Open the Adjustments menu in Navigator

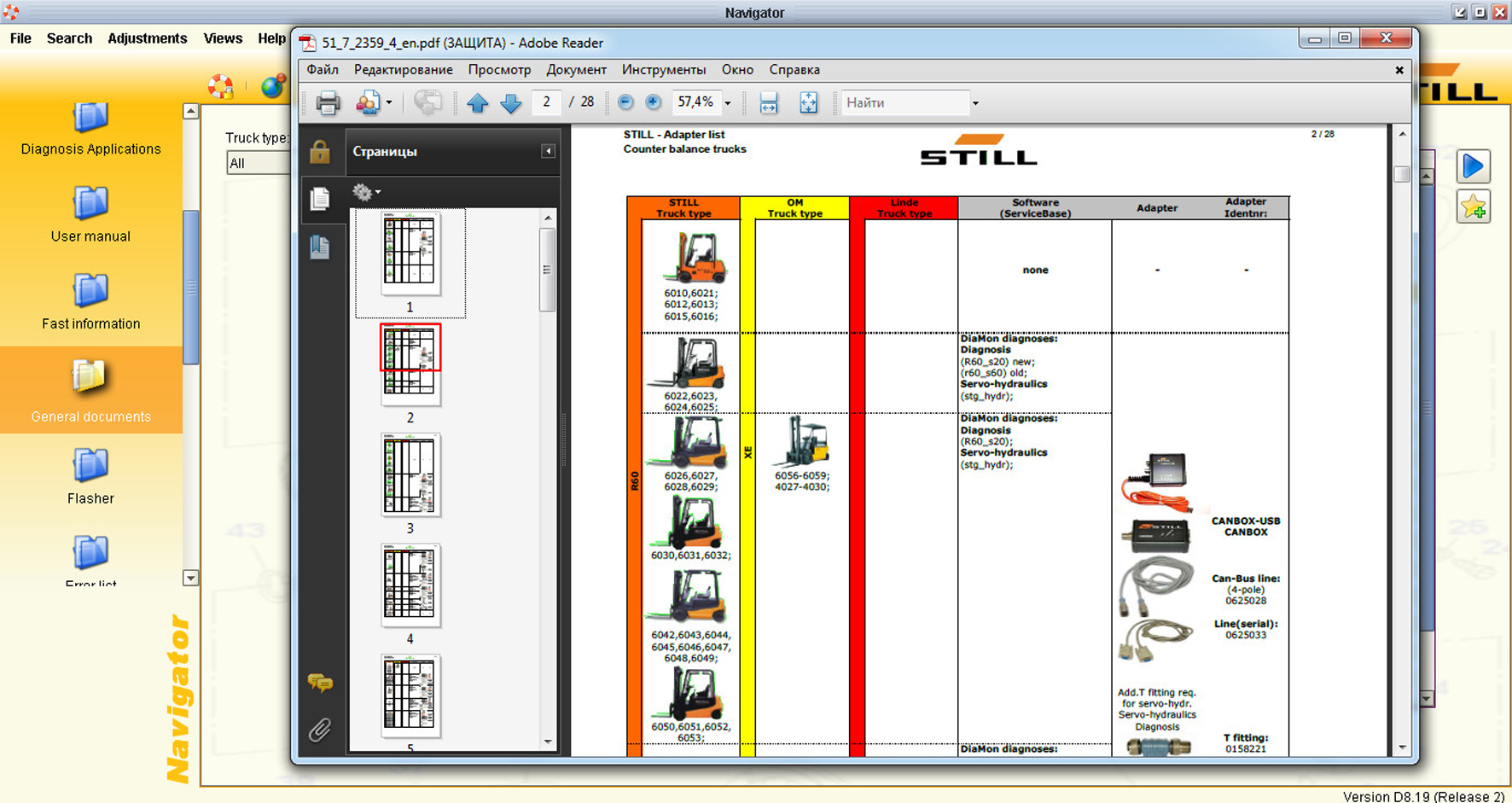147,38
